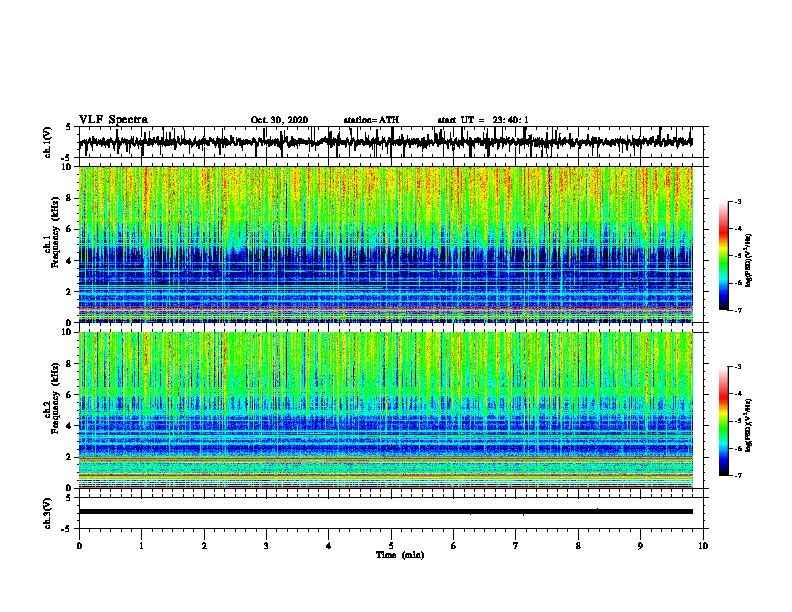This screenshot has width=792, height=612.
Task: Select the date 'Oct. 30, 2020'
Action: coord(279,120)
